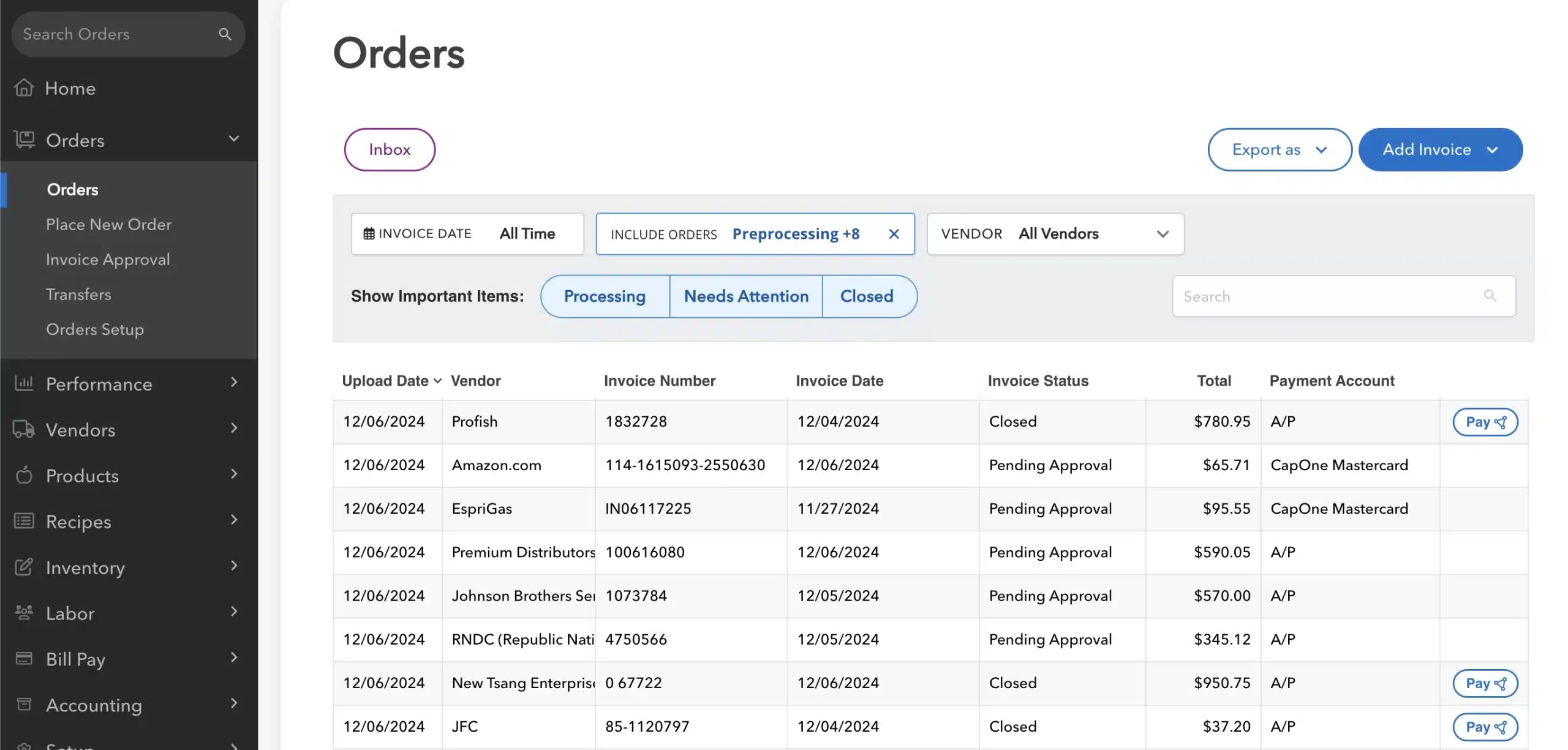Image resolution: width=1568 pixels, height=750 pixels.
Task: Select Transfers in the Orders menu
Action: [x=78, y=294]
